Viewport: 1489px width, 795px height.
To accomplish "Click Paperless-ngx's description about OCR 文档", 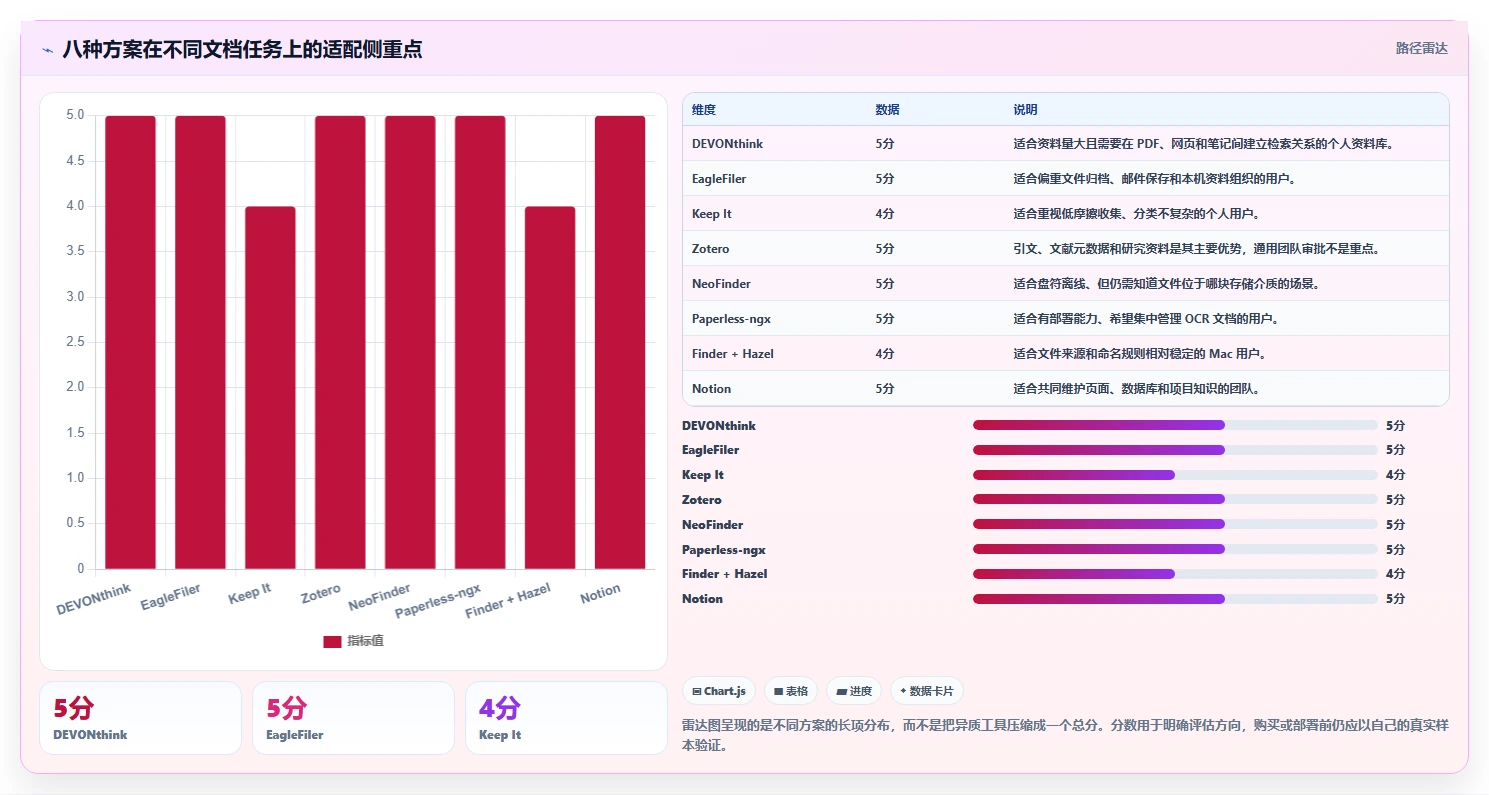I will click(1146, 319).
